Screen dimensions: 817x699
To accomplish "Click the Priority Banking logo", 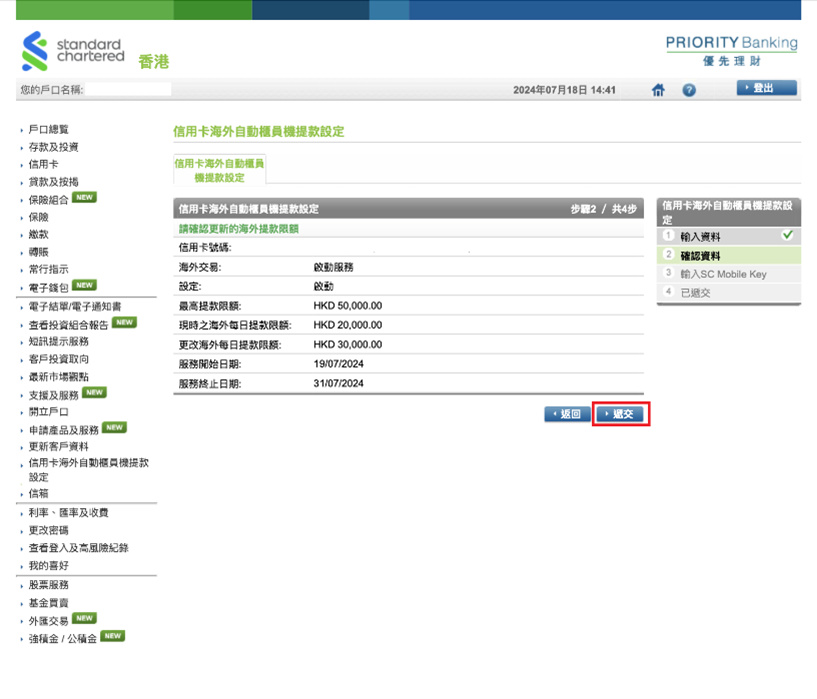I will point(731,50).
